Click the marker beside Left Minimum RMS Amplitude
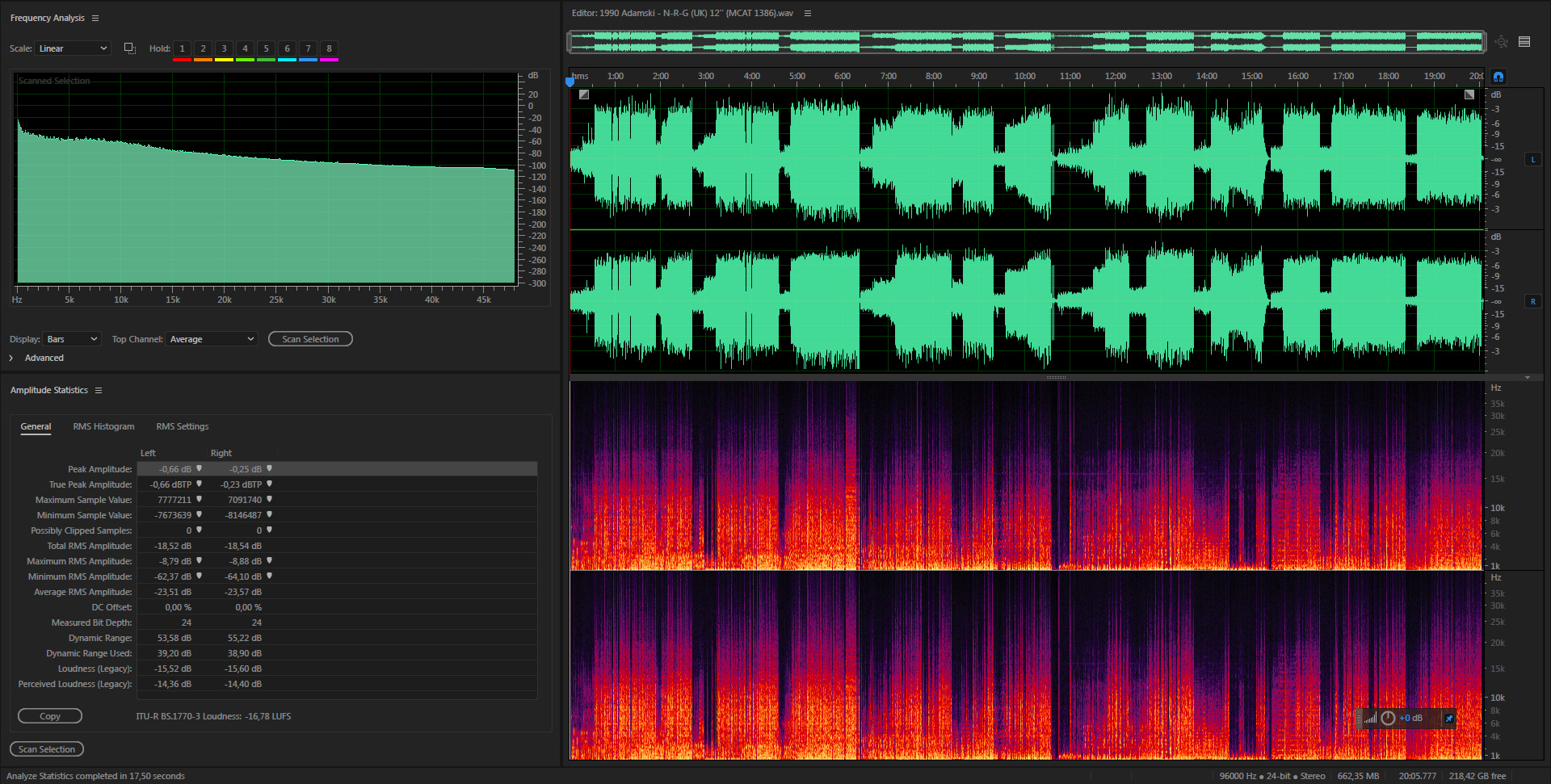 click(x=199, y=576)
